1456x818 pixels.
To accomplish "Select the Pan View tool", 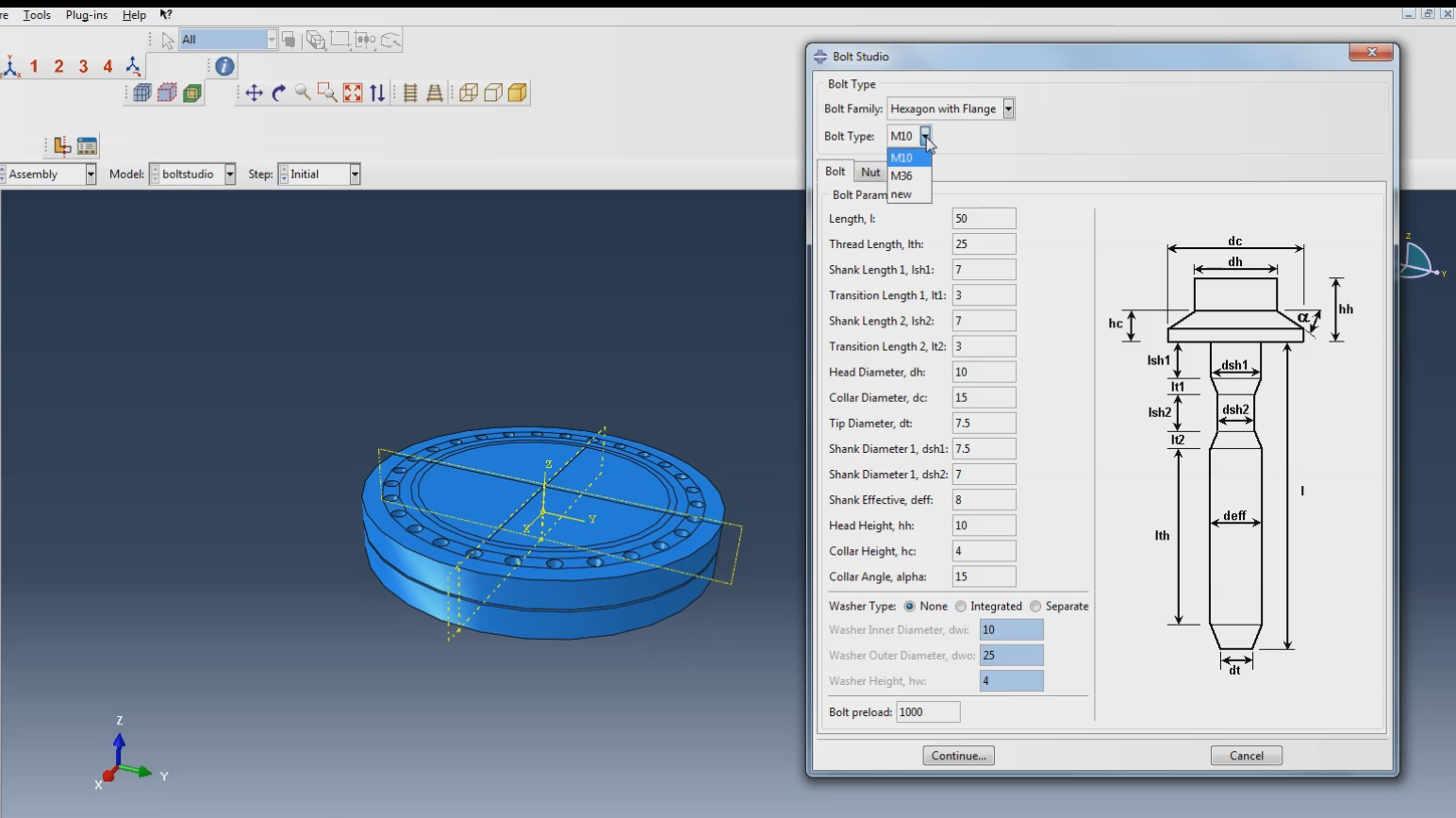I will pyautogui.click(x=255, y=92).
